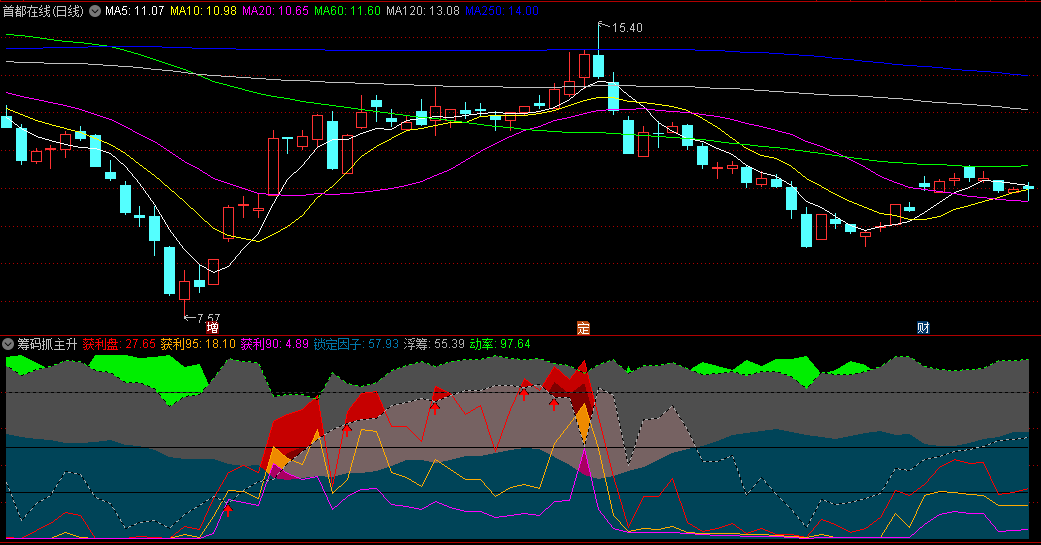The height and width of the screenshot is (545, 1041).
Task: Select the 获利95: 18.10 value
Action: point(198,344)
